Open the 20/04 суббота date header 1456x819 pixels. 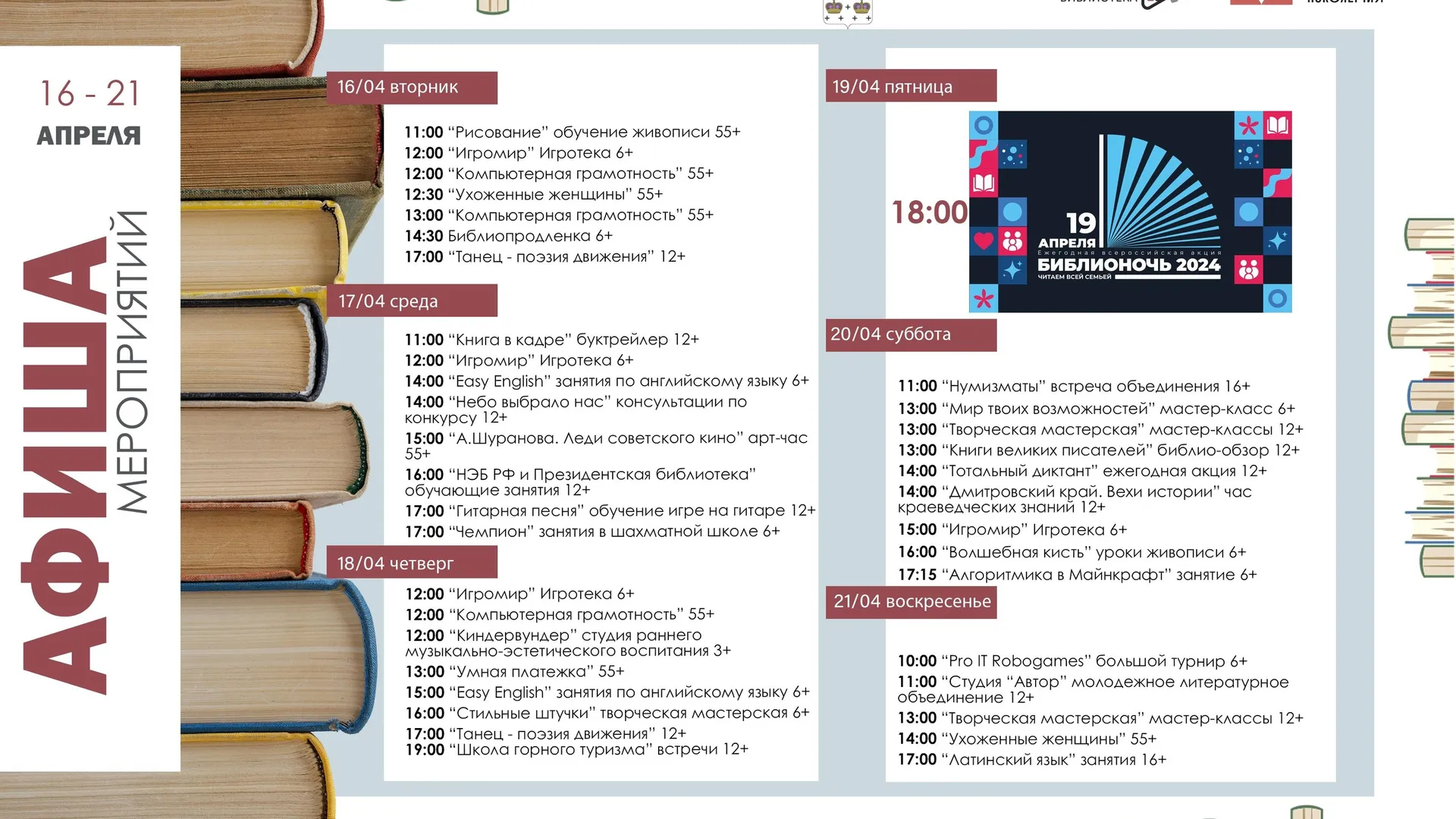(911, 334)
